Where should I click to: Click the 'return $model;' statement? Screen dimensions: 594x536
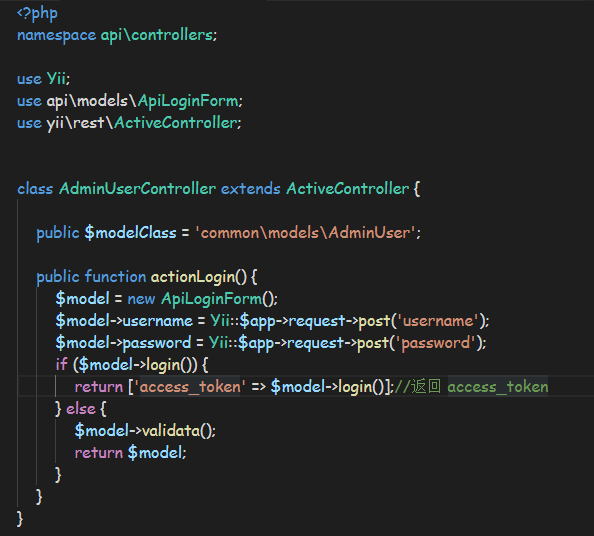(x=130, y=453)
